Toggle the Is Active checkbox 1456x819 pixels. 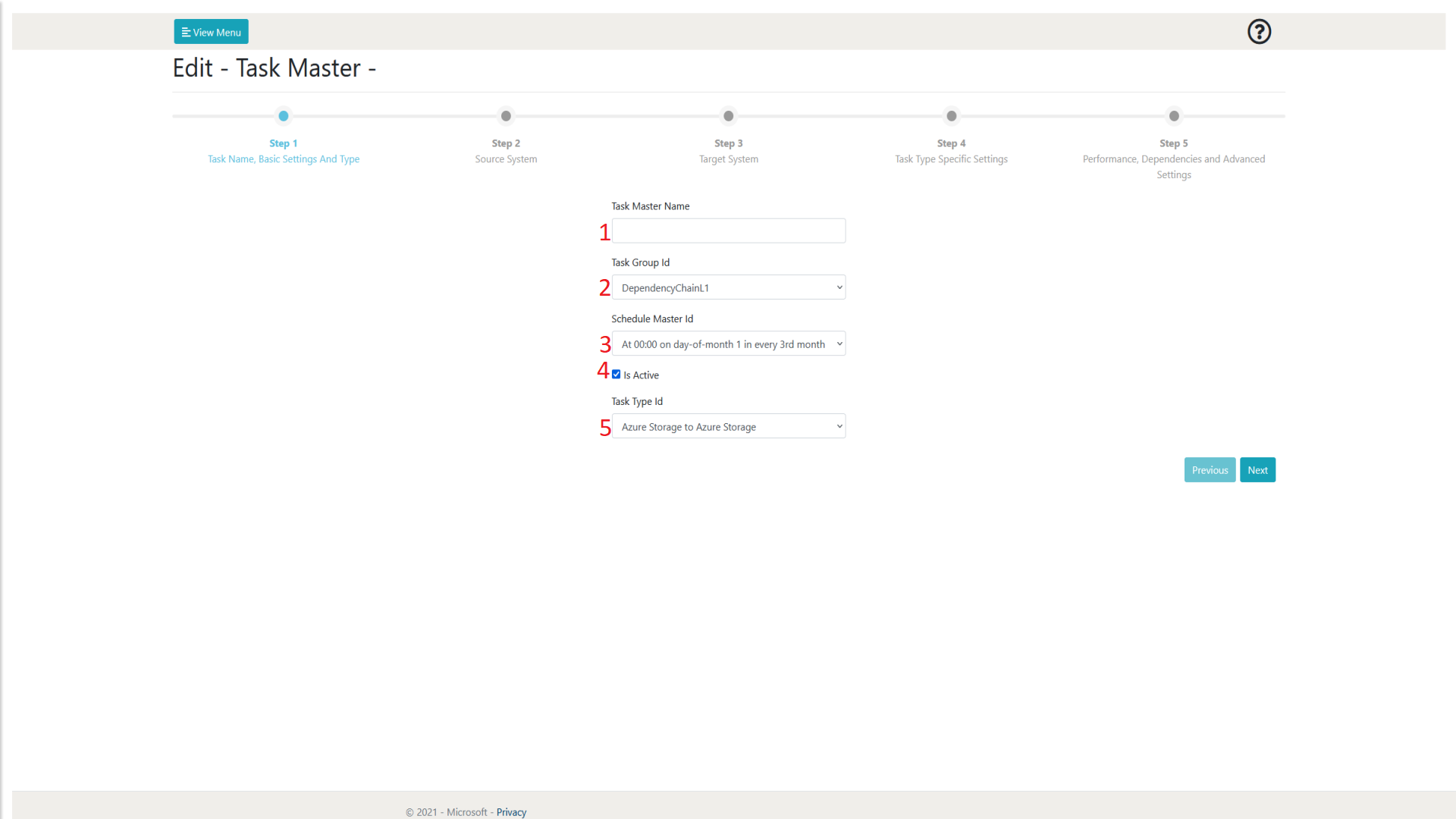617,375
